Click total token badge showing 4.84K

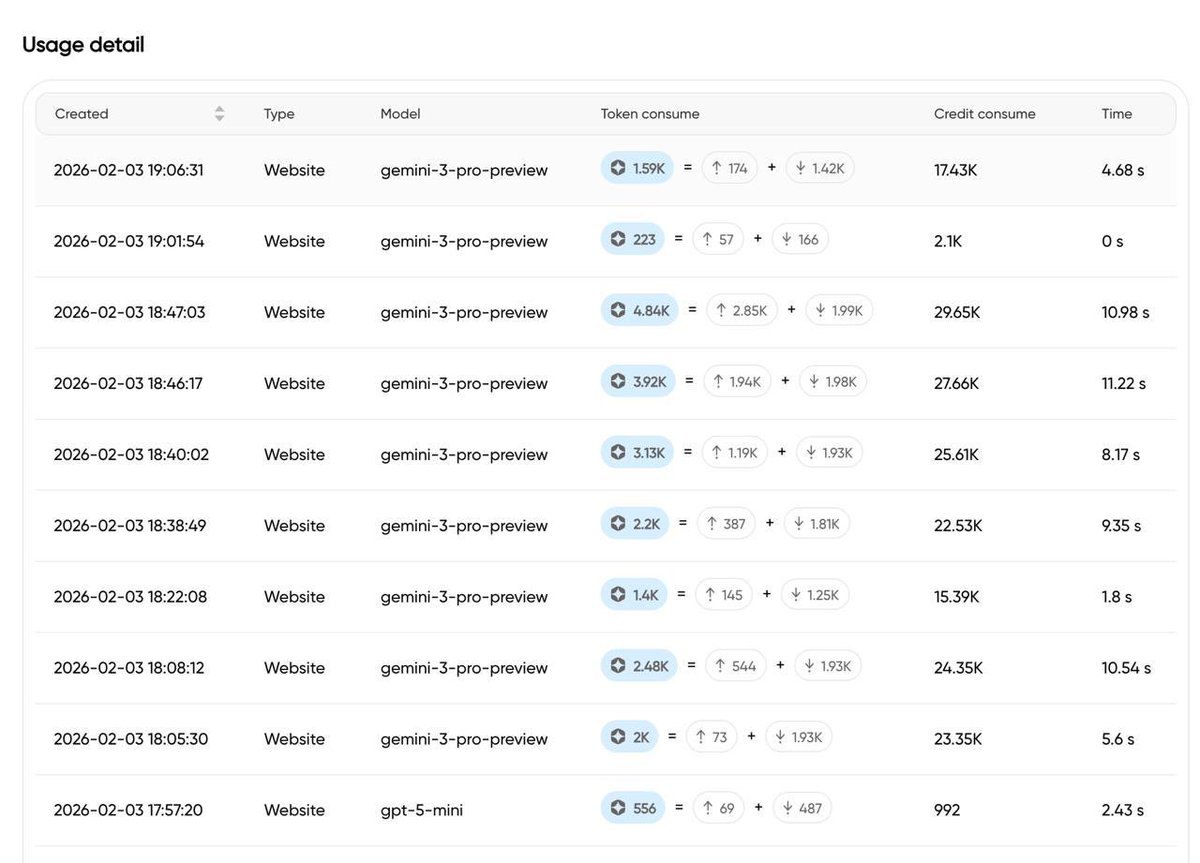click(640, 310)
